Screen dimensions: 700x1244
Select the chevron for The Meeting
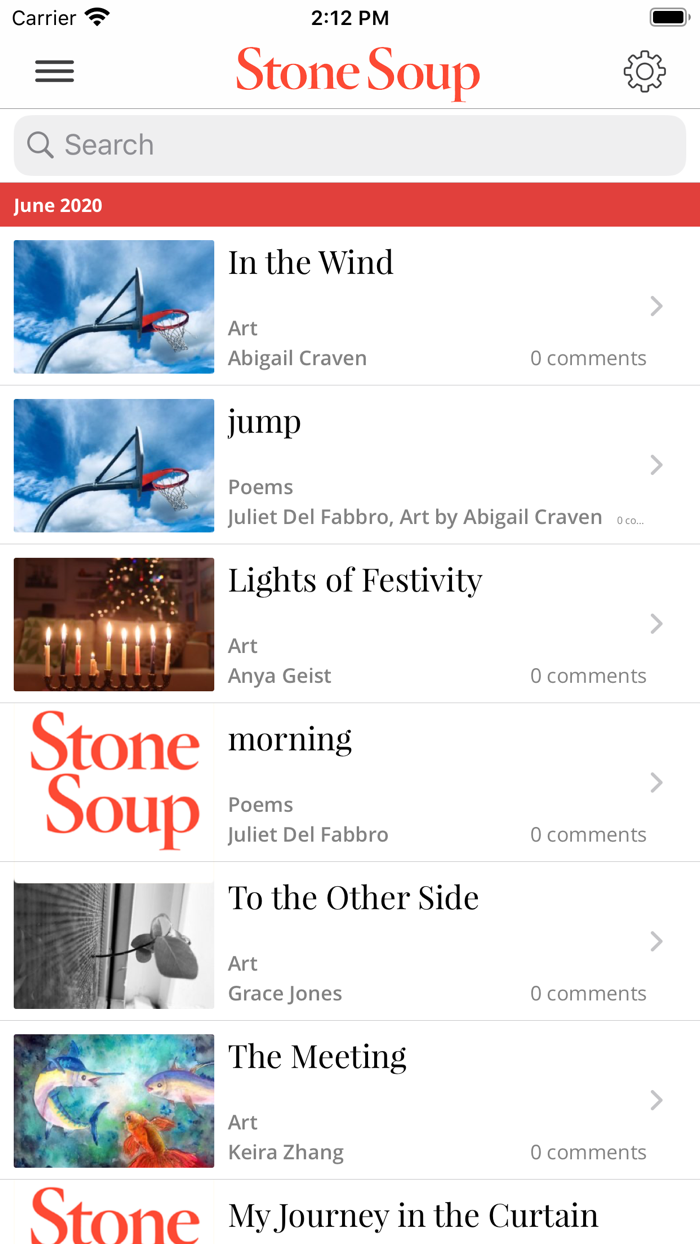click(656, 1100)
